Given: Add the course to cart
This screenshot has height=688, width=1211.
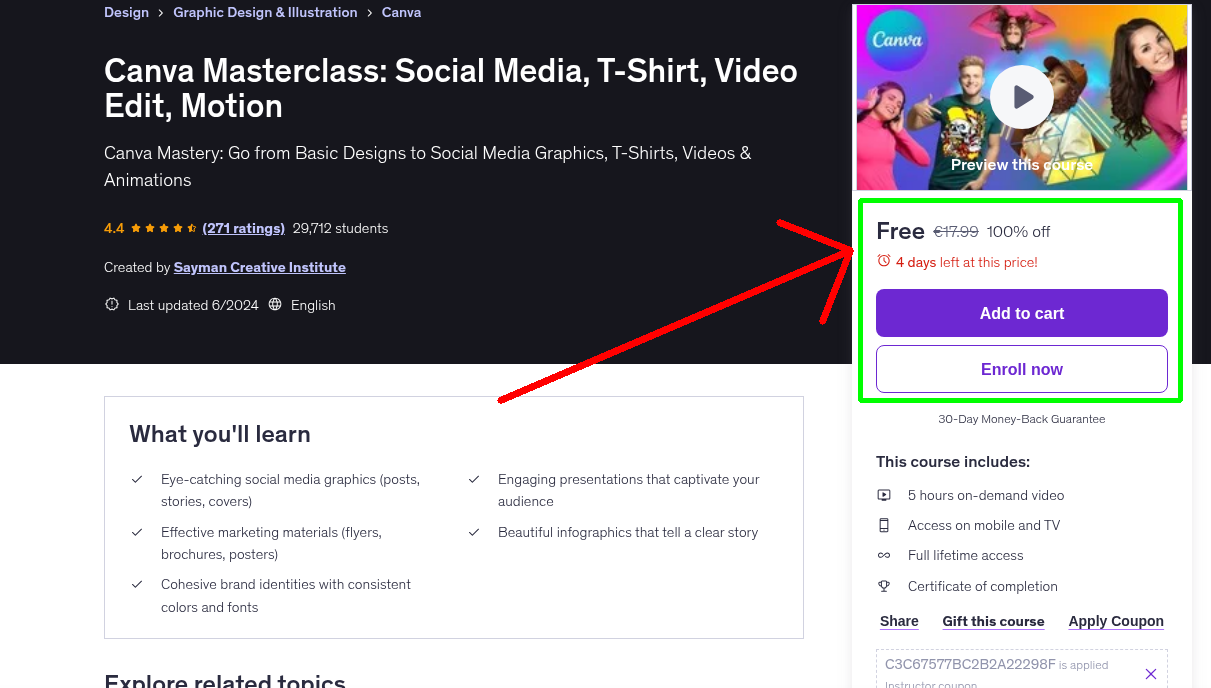Looking at the screenshot, I should pos(1021,313).
